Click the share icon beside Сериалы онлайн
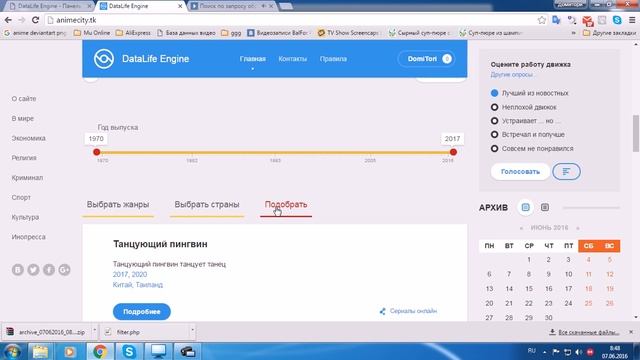The width and height of the screenshot is (640, 360). tap(382, 311)
